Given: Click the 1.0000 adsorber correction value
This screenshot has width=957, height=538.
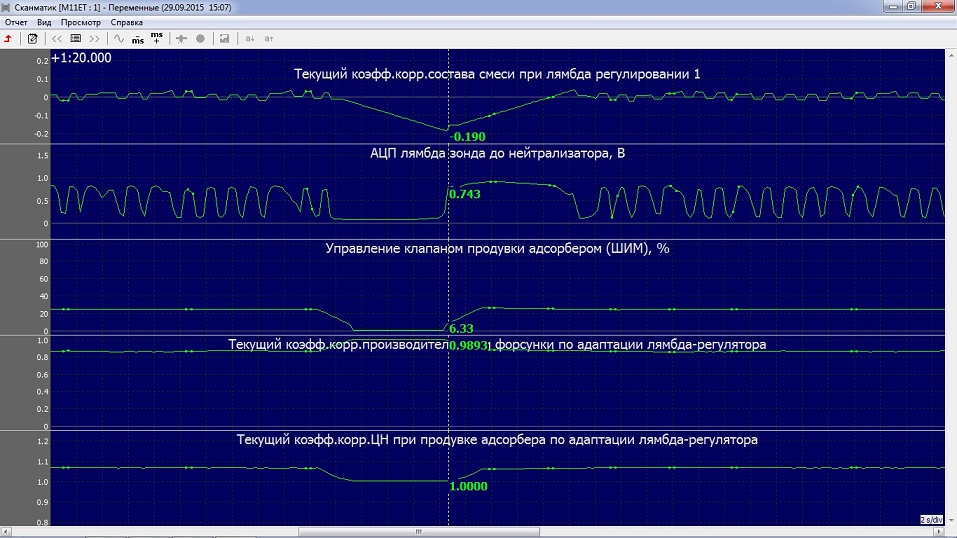Looking at the screenshot, I should click(x=468, y=487).
